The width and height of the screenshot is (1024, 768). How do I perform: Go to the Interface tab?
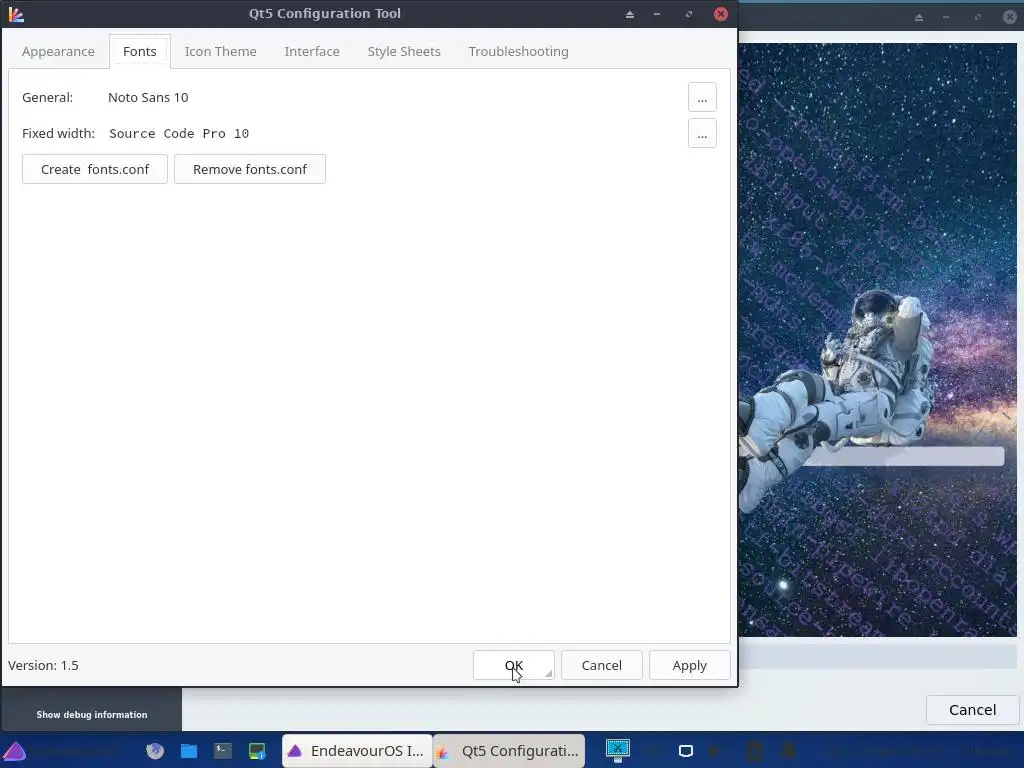tap(312, 52)
